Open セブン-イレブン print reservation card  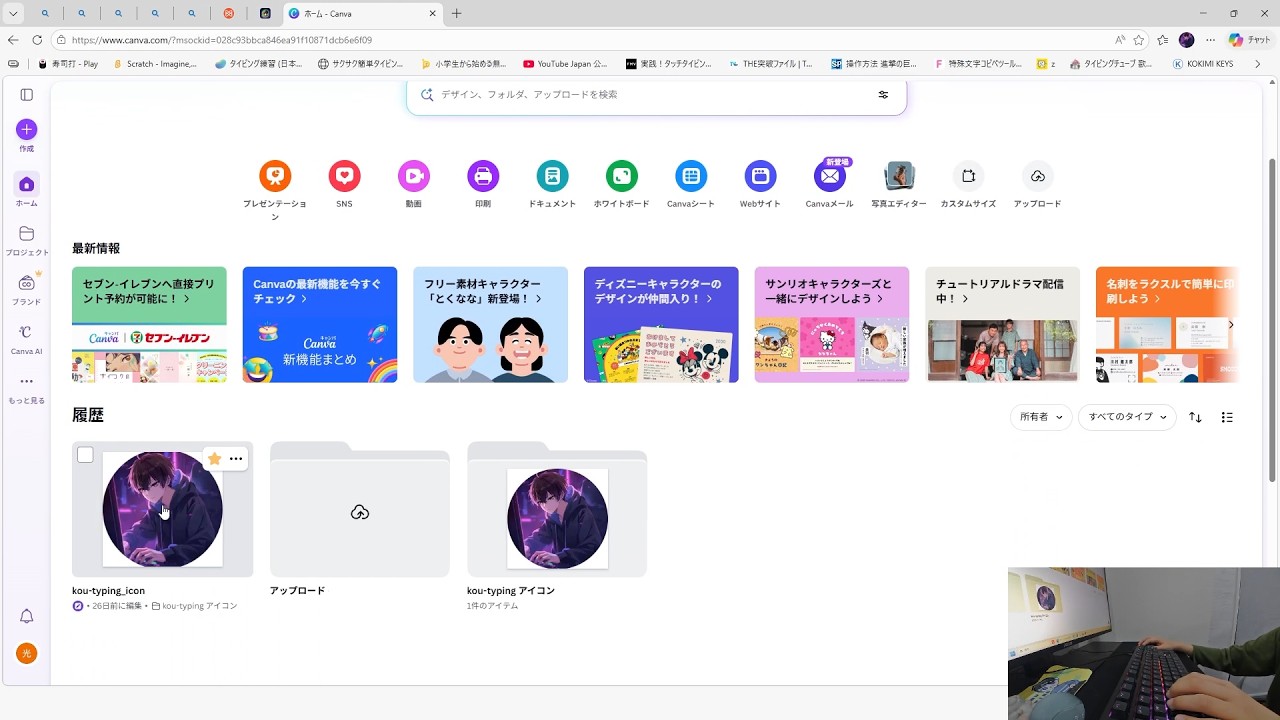coord(149,324)
